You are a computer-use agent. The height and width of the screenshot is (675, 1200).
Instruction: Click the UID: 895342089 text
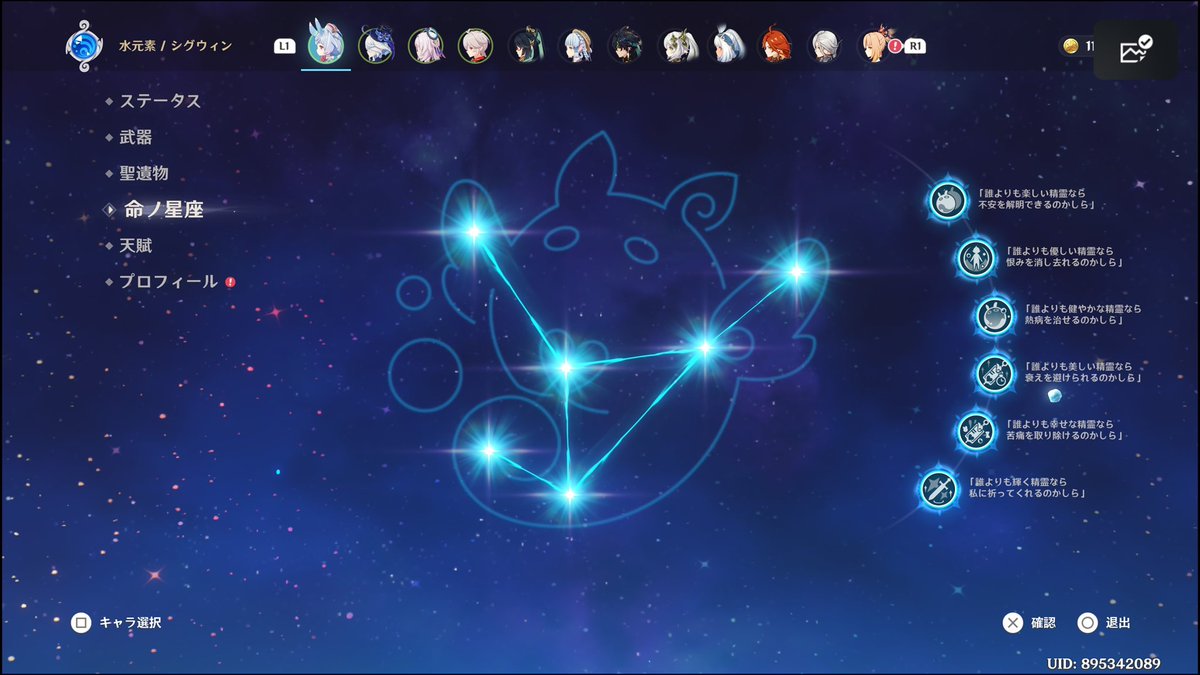pyautogui.click(x=1104, y=663)
